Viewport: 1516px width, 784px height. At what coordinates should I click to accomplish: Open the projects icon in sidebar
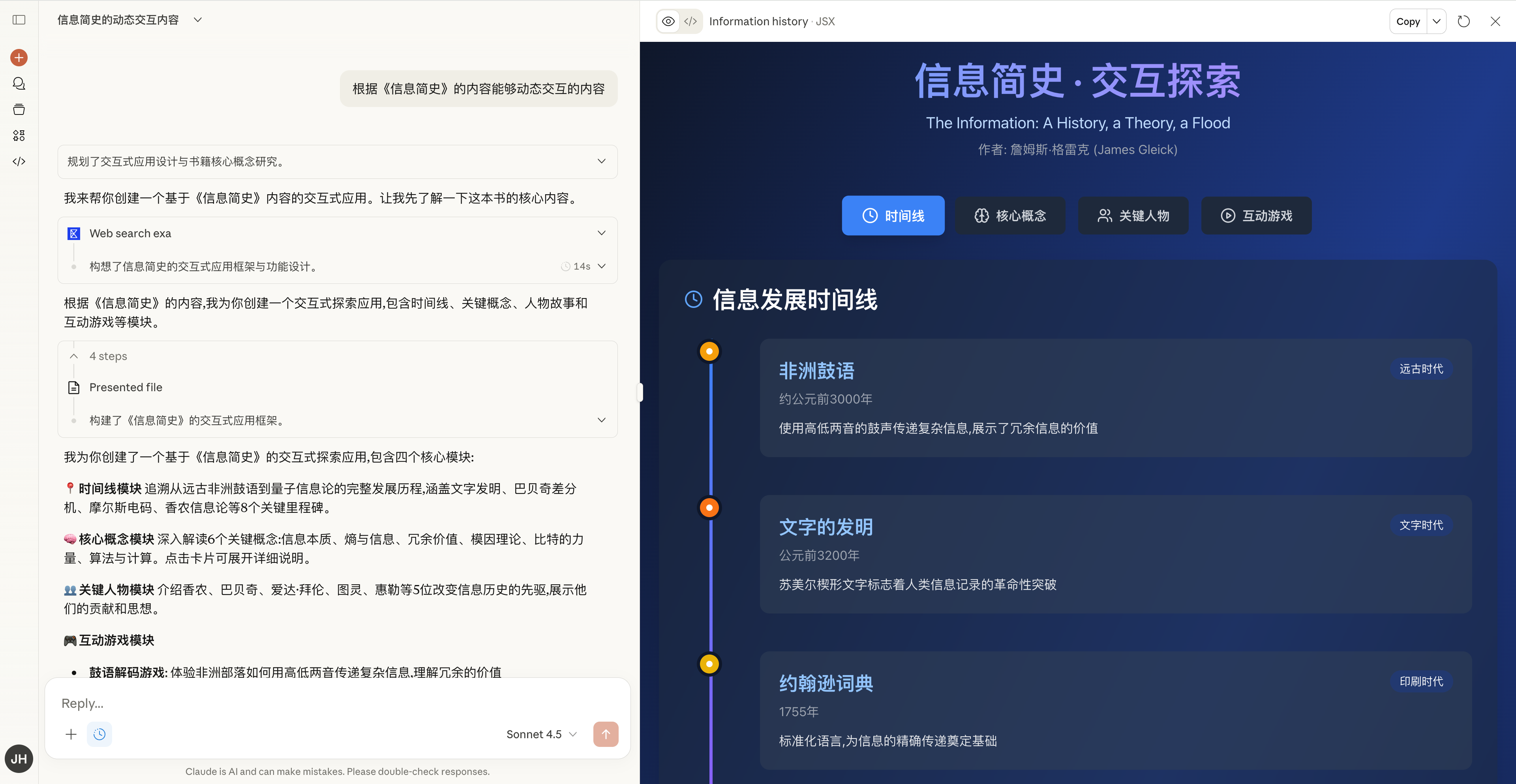(x=19, y=109)
